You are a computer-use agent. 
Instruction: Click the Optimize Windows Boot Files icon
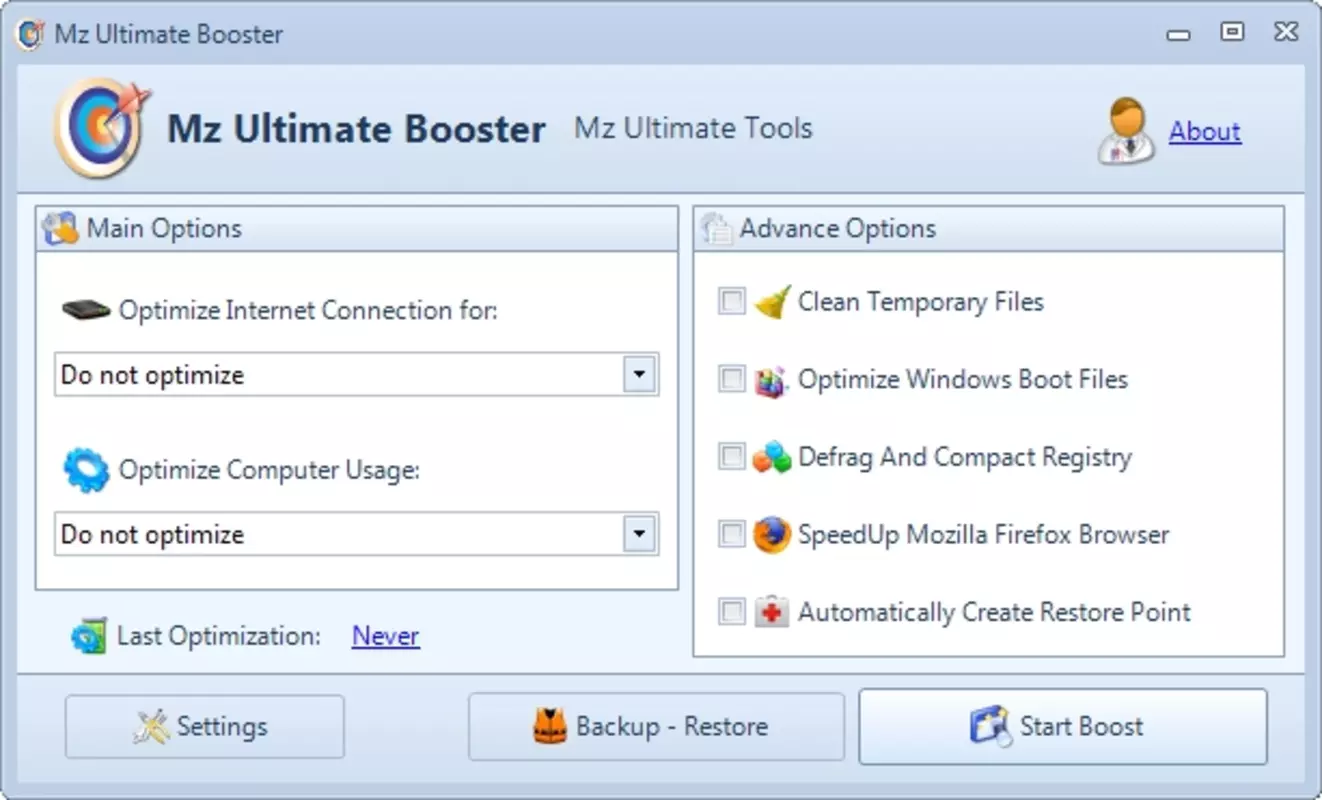(x=772, y=380)
